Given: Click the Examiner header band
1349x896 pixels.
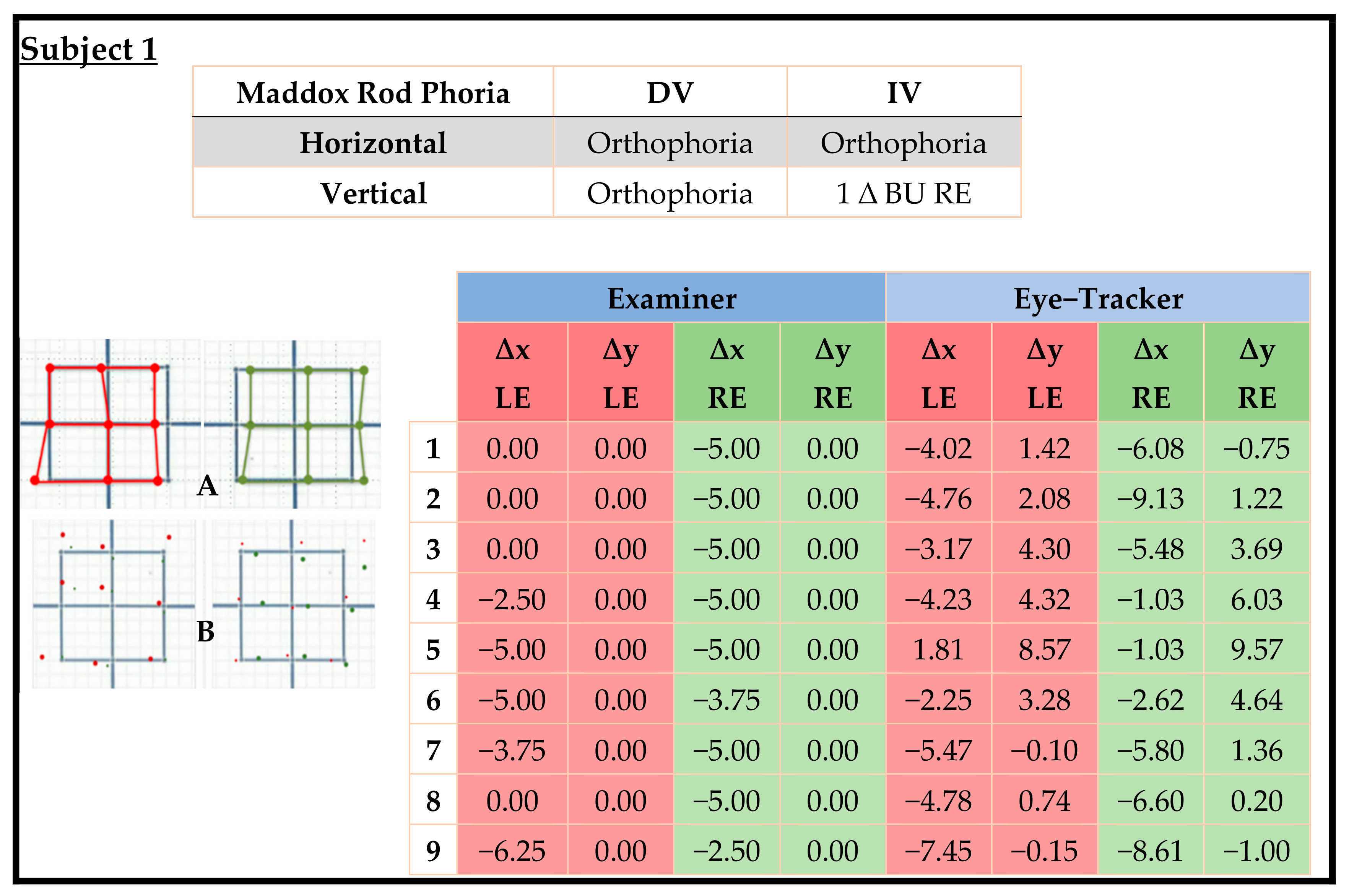Looking at the screenshot, I should (672, 298).
